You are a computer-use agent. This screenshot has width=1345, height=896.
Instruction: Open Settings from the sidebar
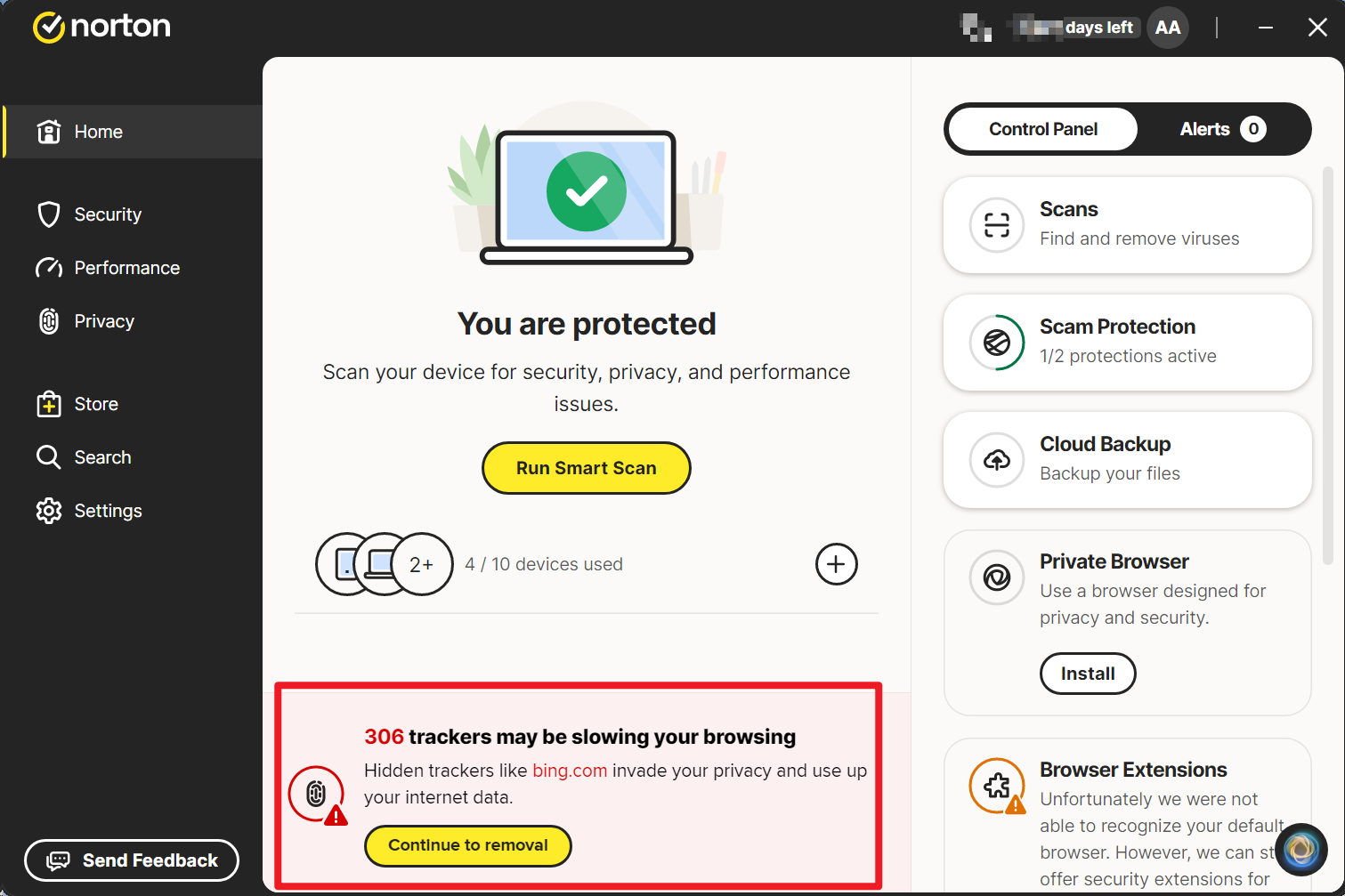[108, 511]
